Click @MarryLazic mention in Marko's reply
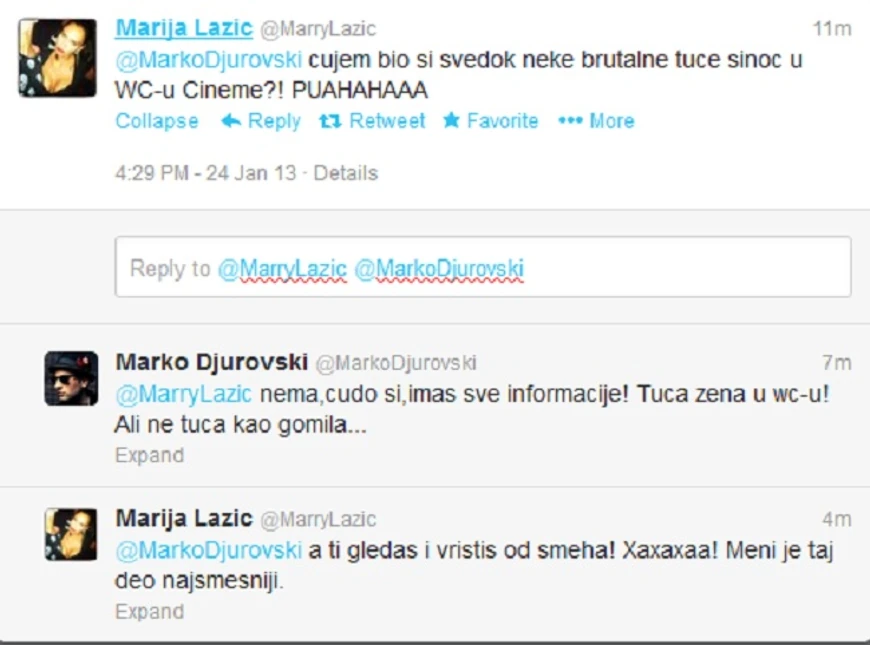The image size is (870, 645). pyautogui.click(x=183, y=394)
